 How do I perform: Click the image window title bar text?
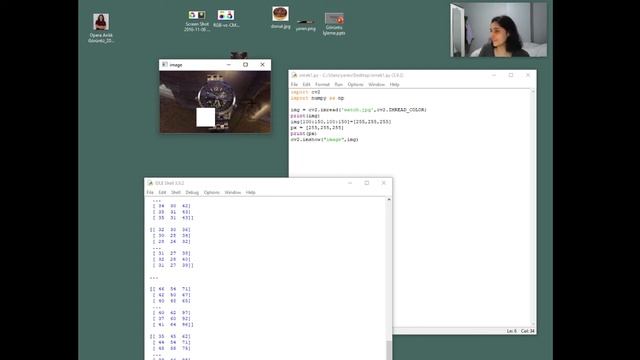(x=176, y=65)
